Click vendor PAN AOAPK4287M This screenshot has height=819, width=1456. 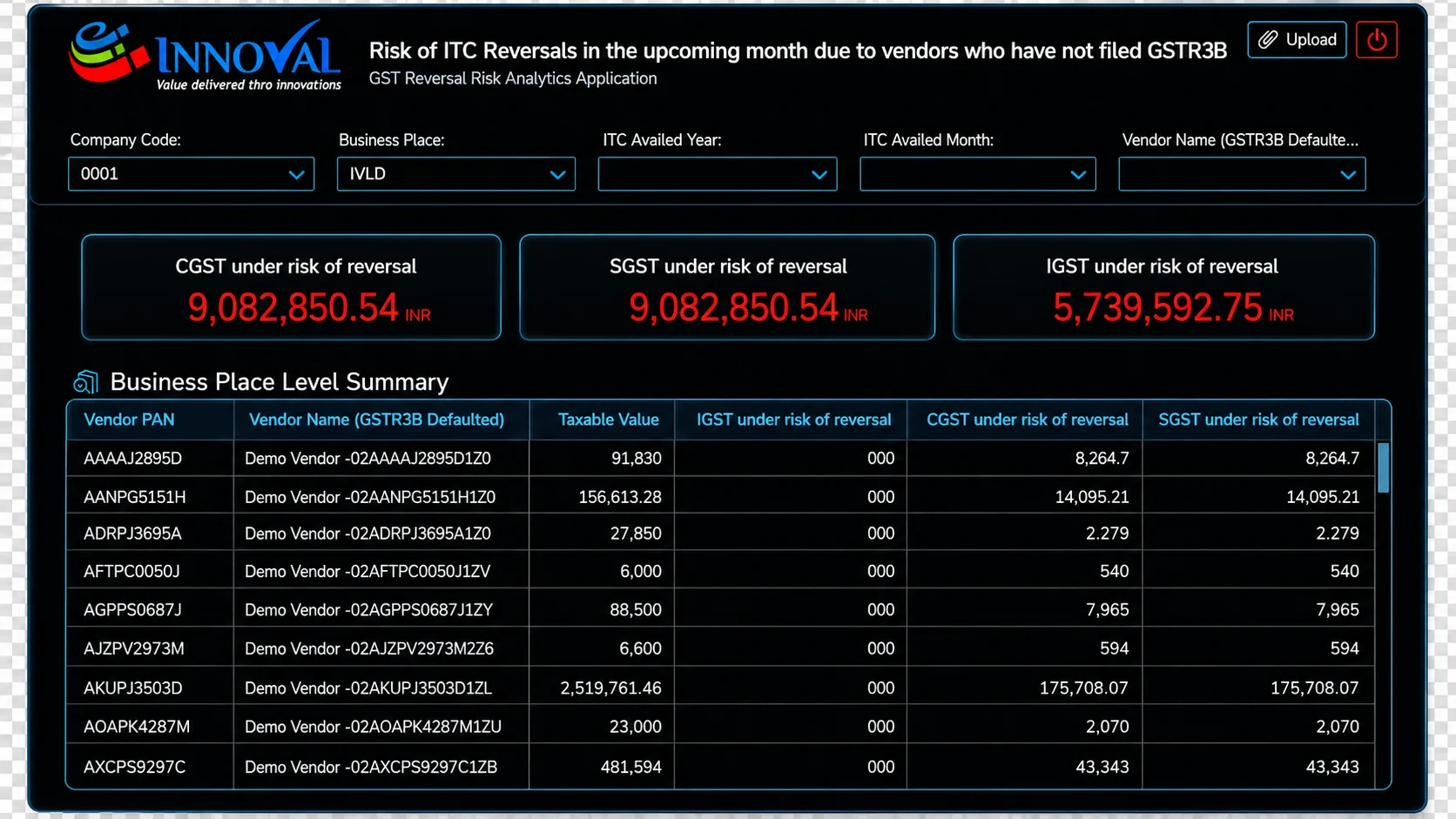pyautogui.click(x=137, y=727)
